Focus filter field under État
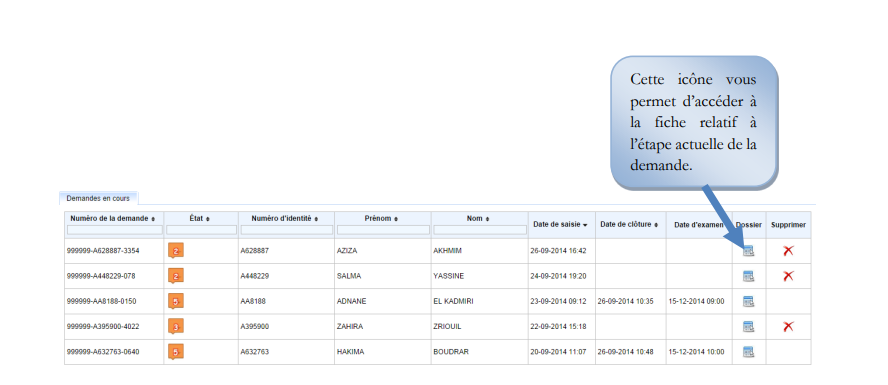 click(201, 230)
